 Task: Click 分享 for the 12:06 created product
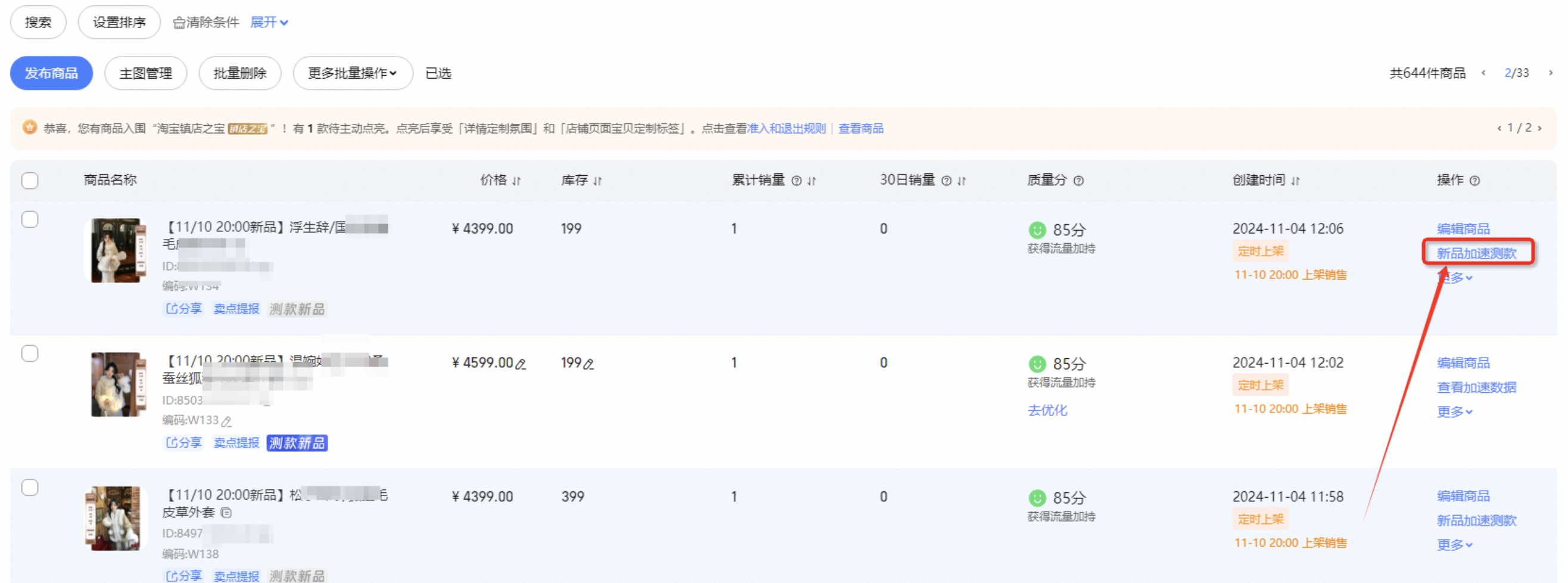[x=183, y=309]
